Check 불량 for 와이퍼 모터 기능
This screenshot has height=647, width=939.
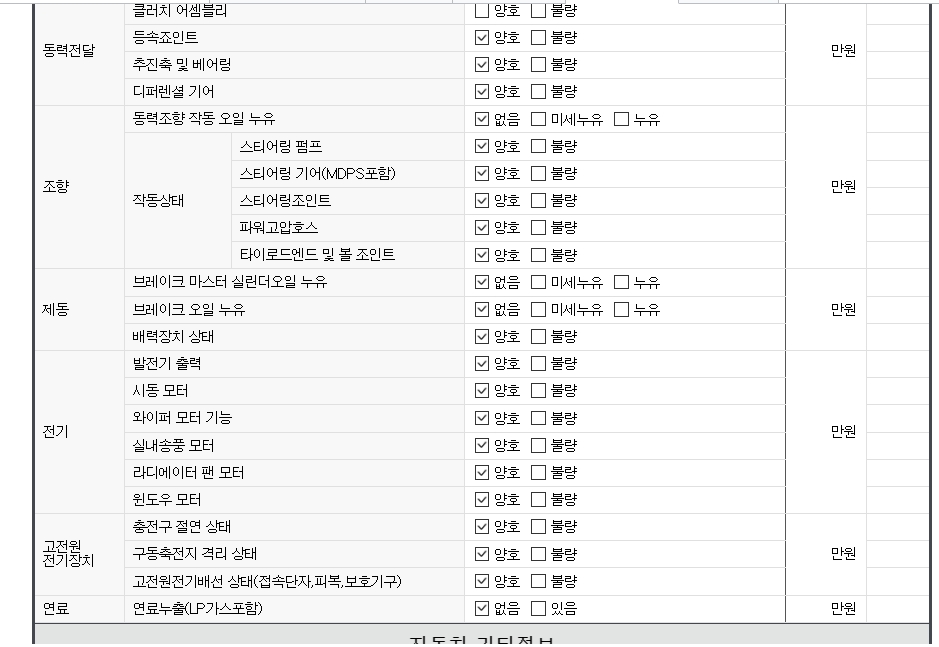point(538,418)
